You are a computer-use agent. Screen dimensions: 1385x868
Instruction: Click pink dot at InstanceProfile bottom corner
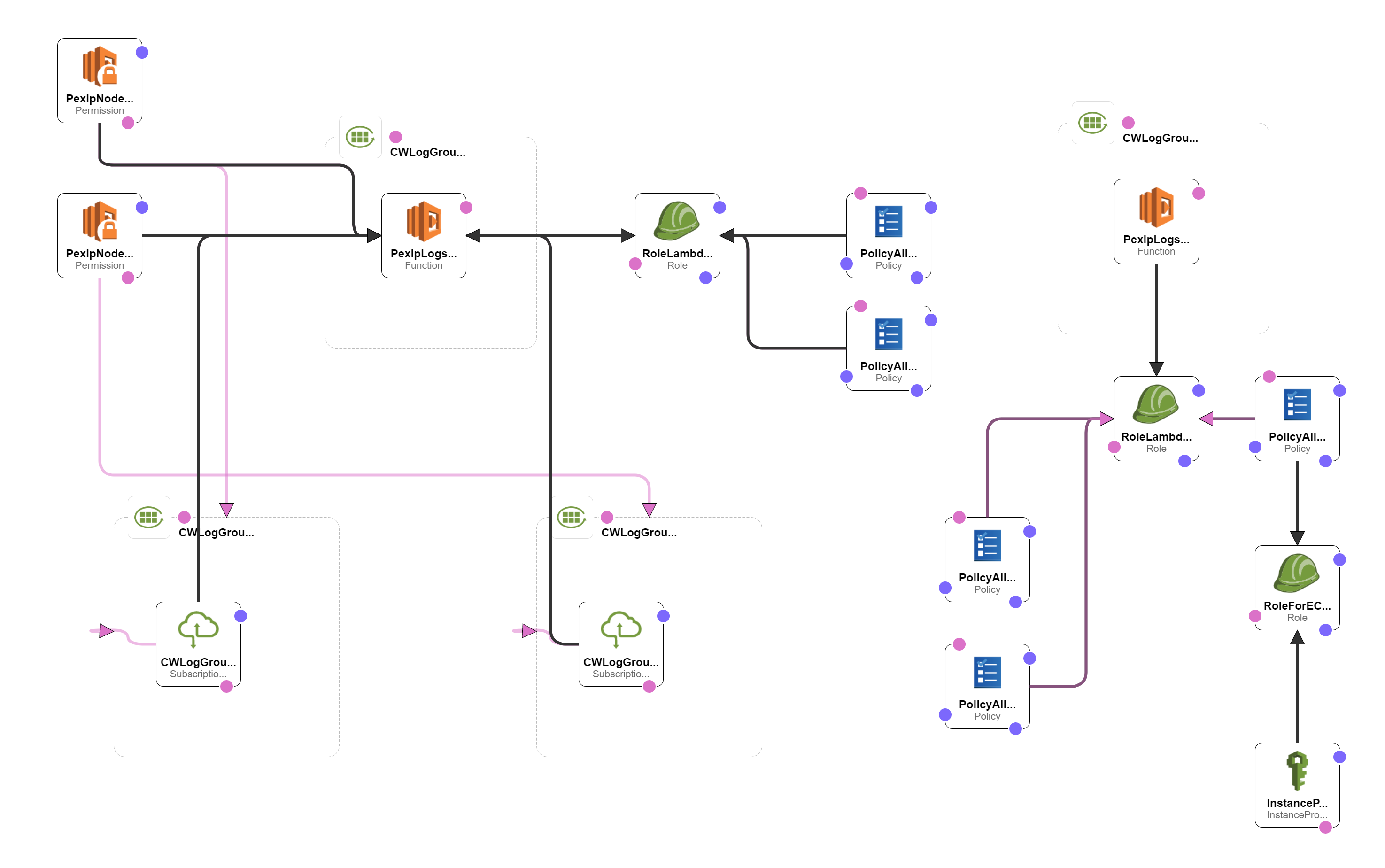click(1325, 827)
